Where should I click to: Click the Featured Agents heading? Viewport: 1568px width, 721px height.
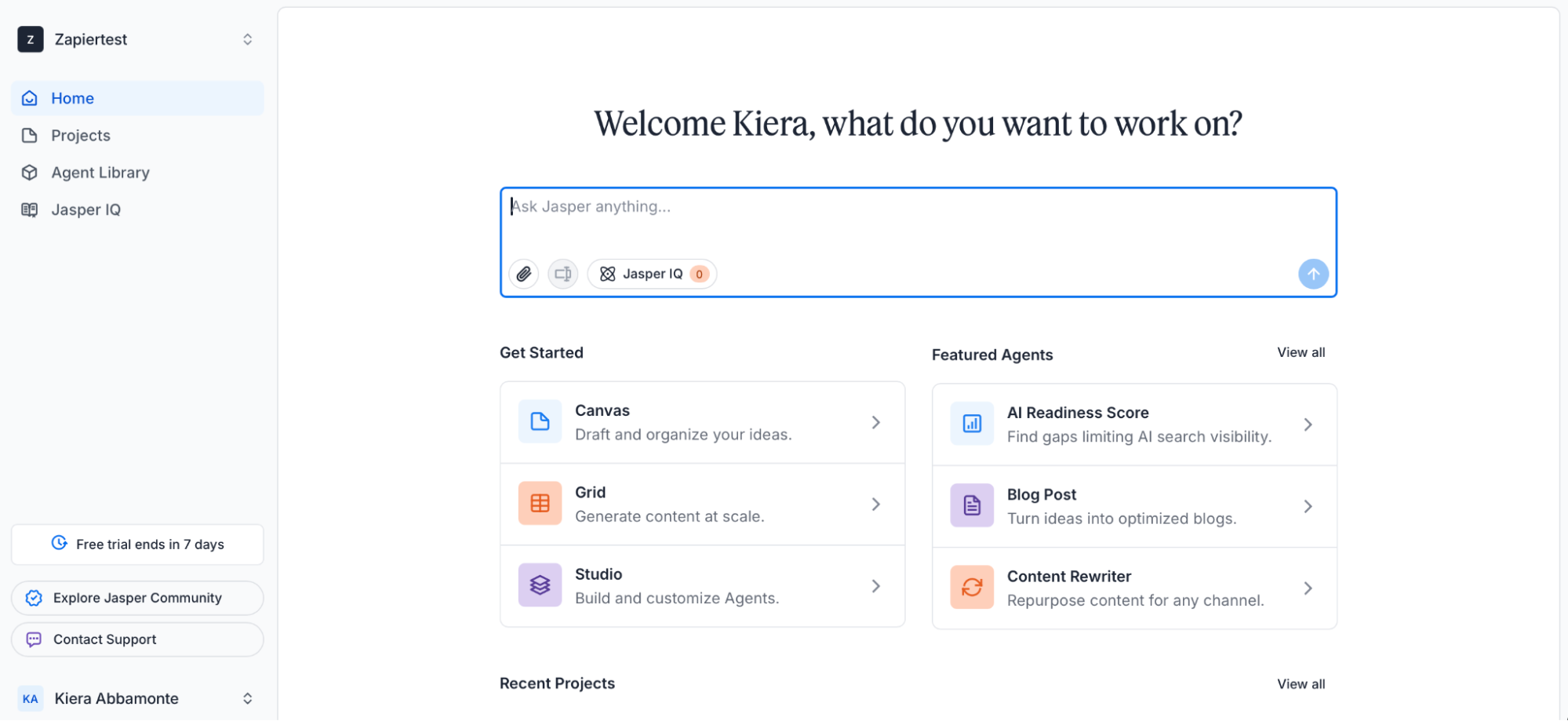pyautogui.click(x=992, y=355)
